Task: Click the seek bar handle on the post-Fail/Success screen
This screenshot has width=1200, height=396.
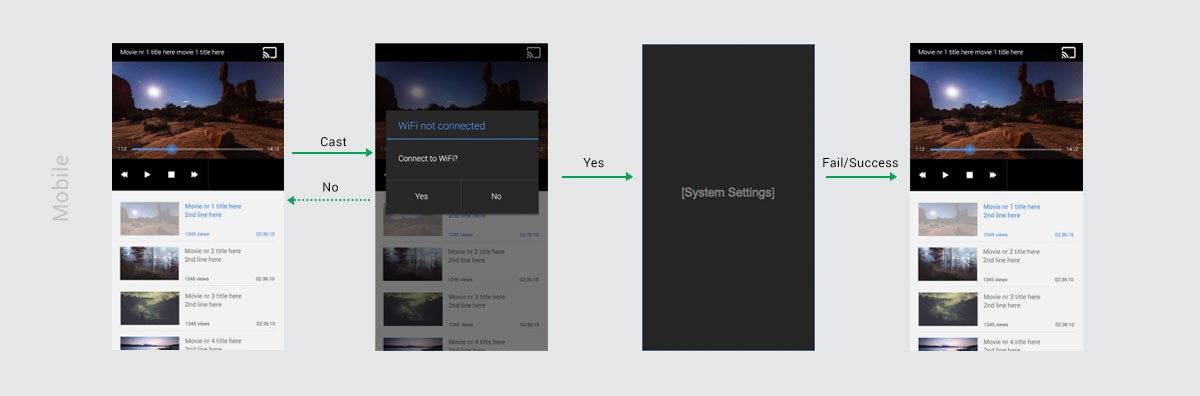Action: (x=969, y=149)
